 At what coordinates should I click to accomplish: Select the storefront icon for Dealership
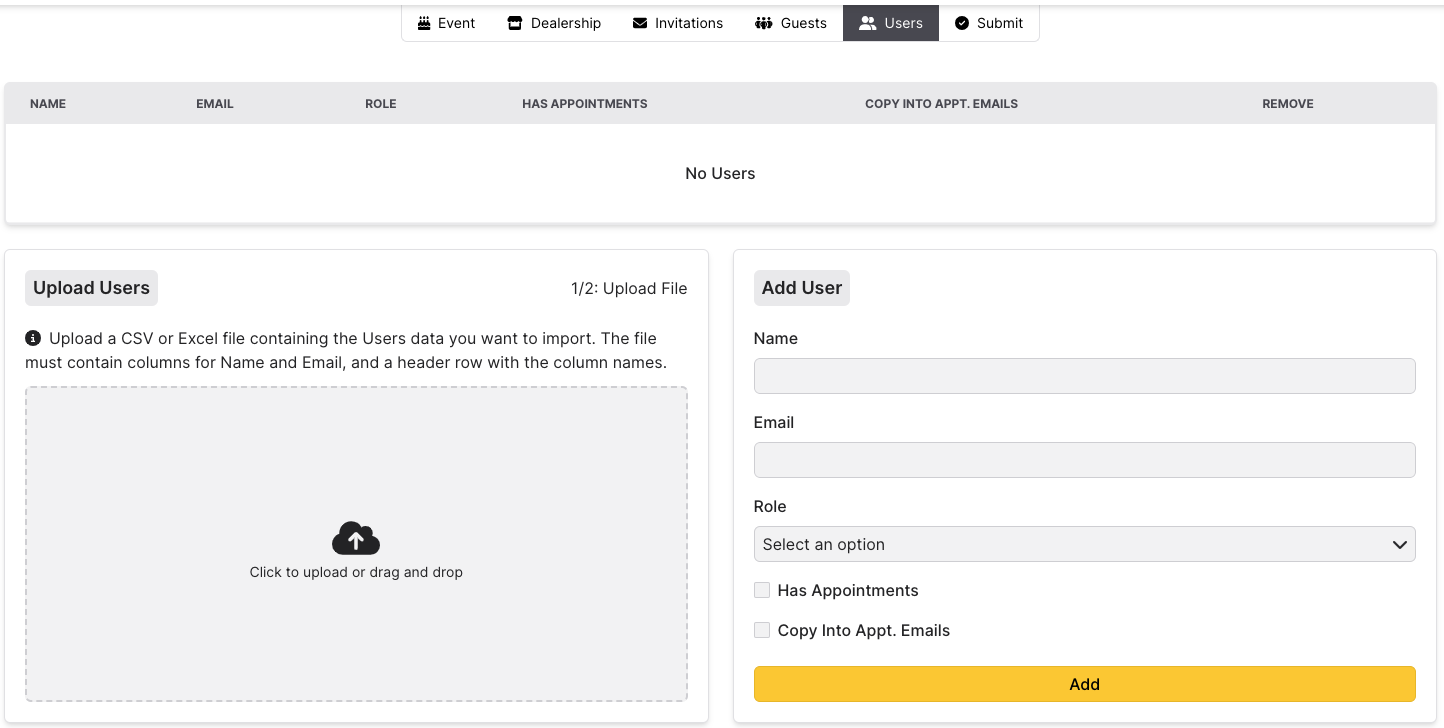pyautogui.click(x=516, y=22)
